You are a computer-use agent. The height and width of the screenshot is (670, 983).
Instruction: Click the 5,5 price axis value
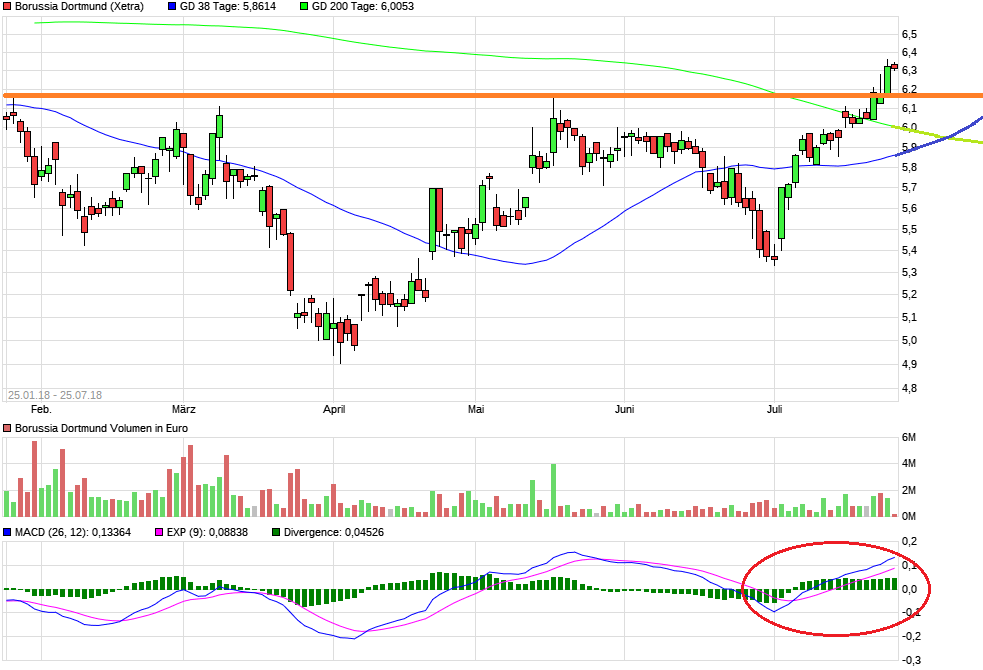click(x=909, y=229)
